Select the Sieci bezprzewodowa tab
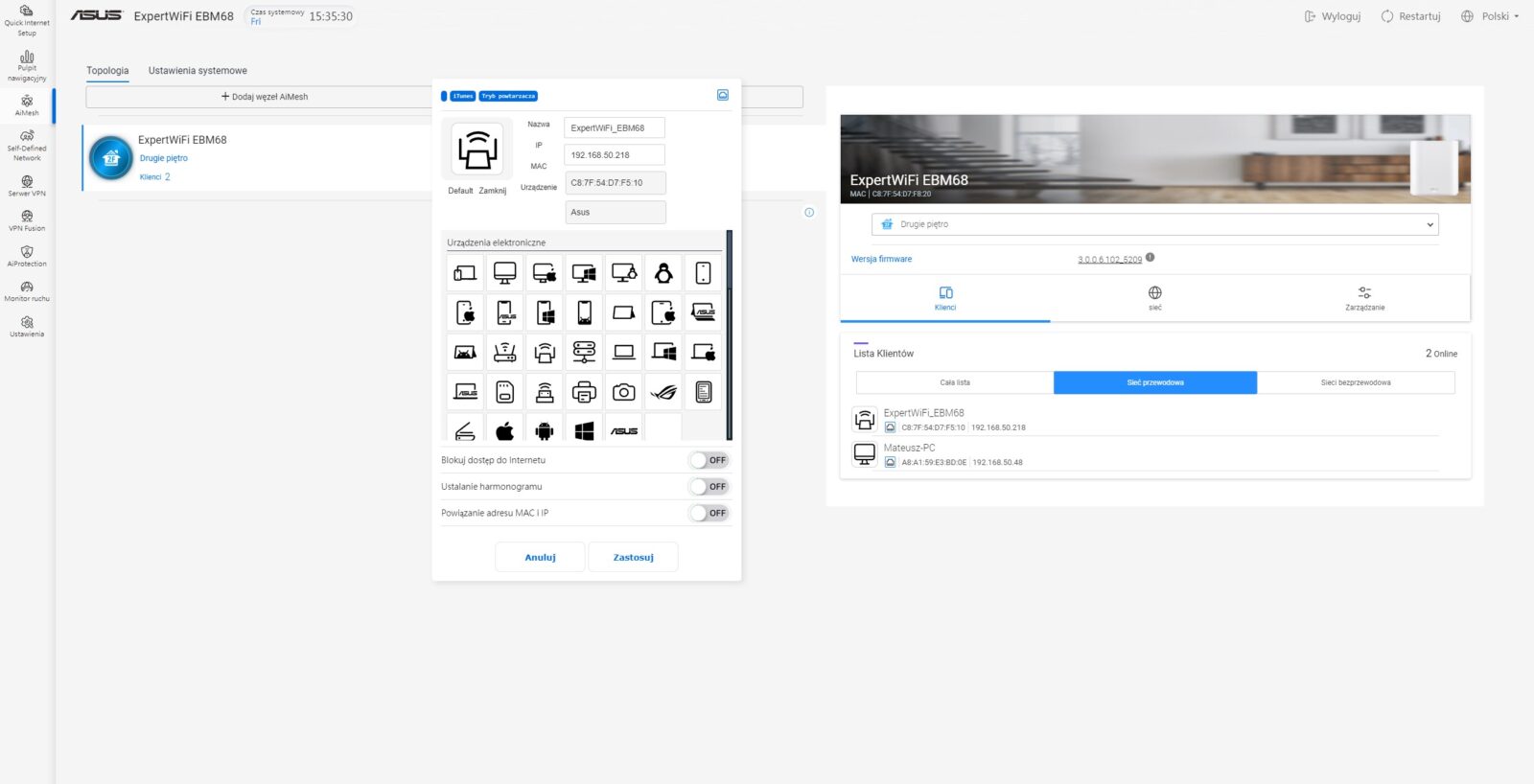The height and width of the screenshot is (784, 1534). point(1355,382)
